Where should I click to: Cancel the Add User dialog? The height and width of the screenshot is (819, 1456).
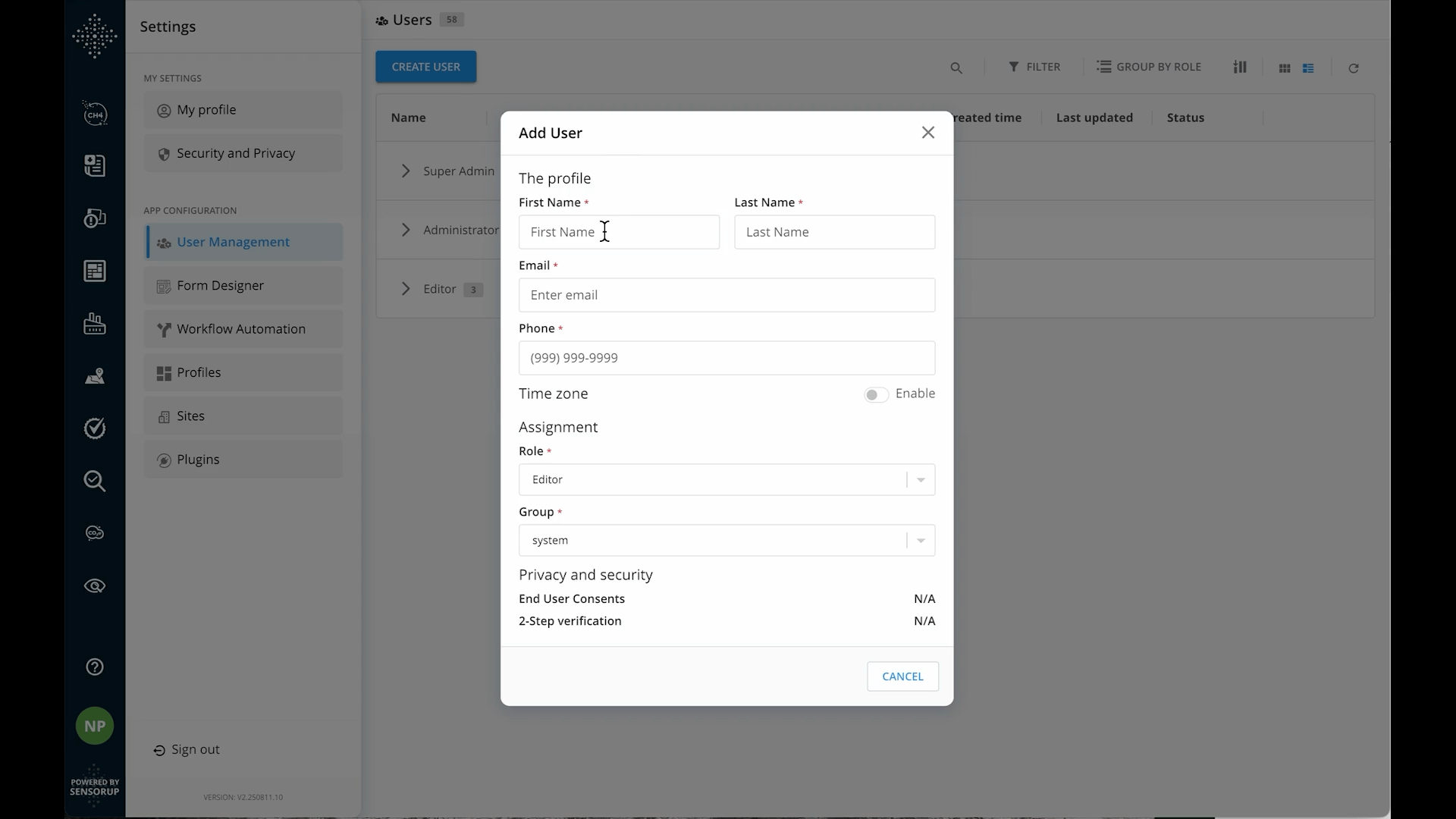[x=902, y=676]
